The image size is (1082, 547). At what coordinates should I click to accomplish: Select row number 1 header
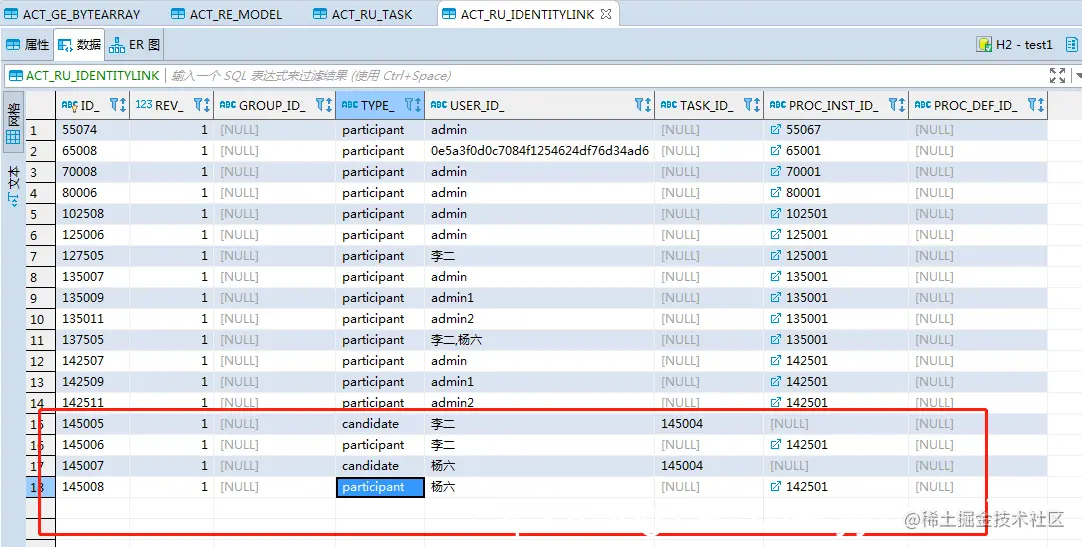[x=41, y=130]
